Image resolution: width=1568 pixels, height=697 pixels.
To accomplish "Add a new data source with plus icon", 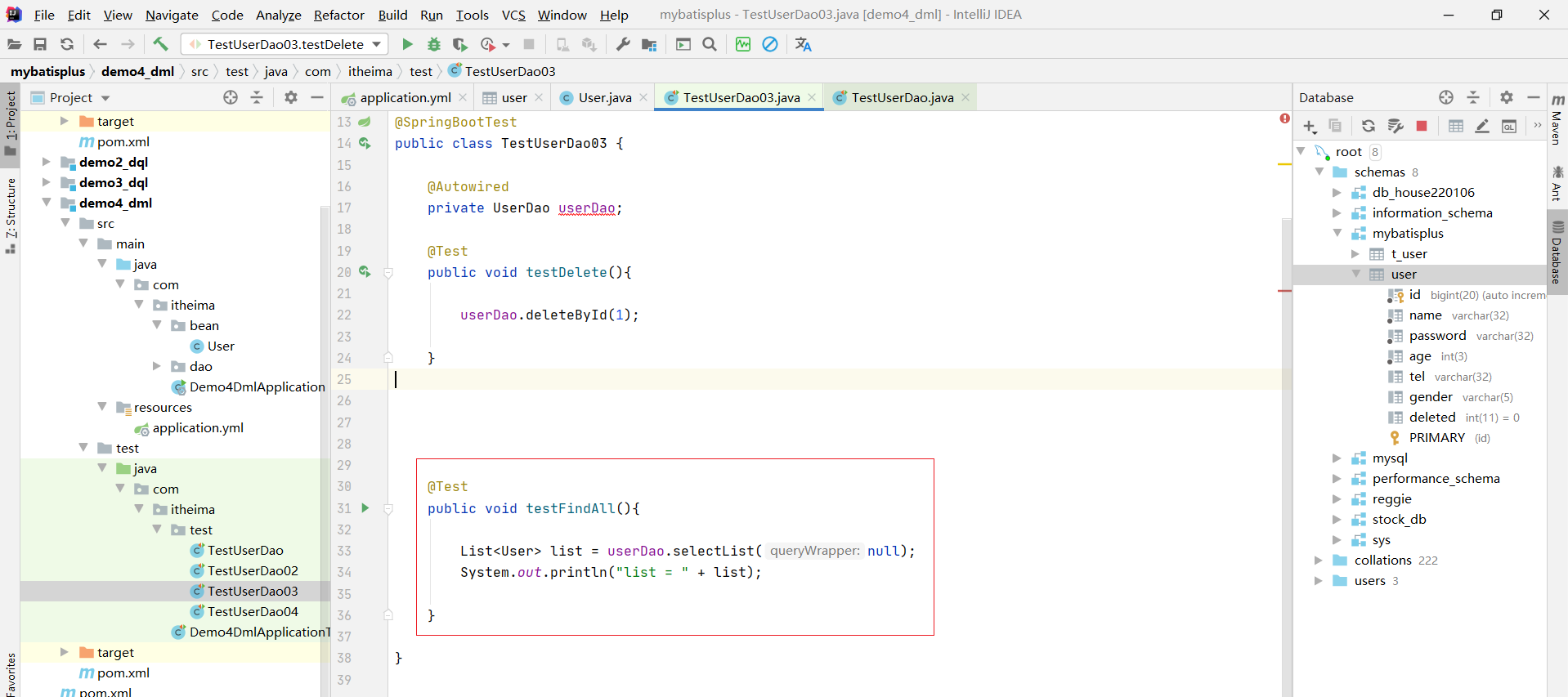I will 1310,126.
